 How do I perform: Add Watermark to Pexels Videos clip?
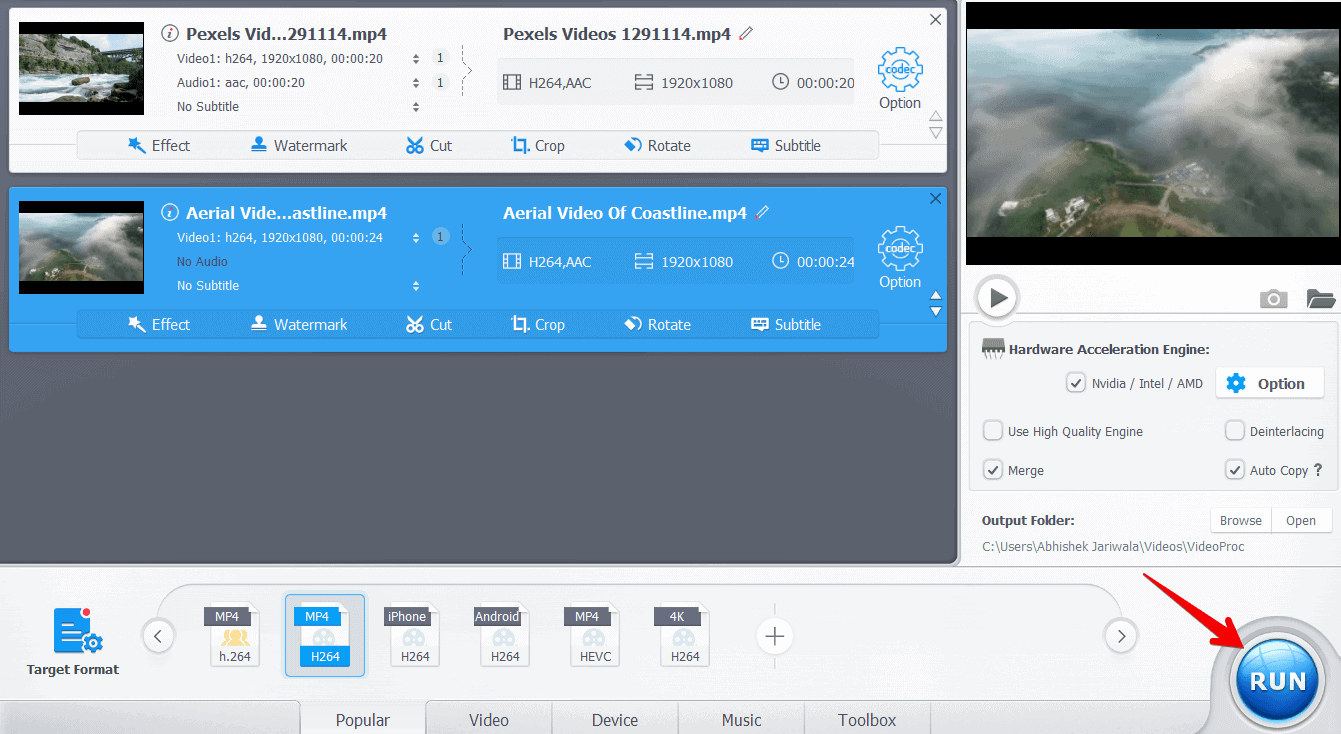point(298,145)
